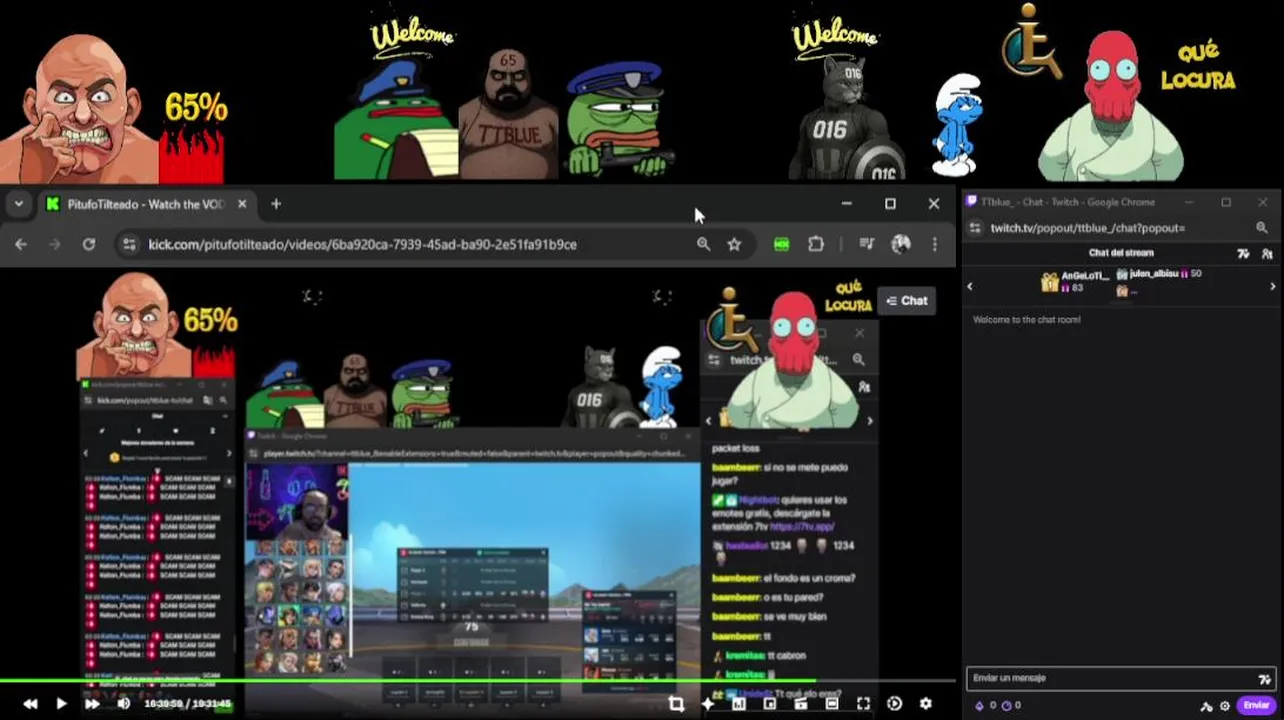Bookmark the Kick page with star
The height and width of the screenshot is (720, 1284).
(734, 244)
